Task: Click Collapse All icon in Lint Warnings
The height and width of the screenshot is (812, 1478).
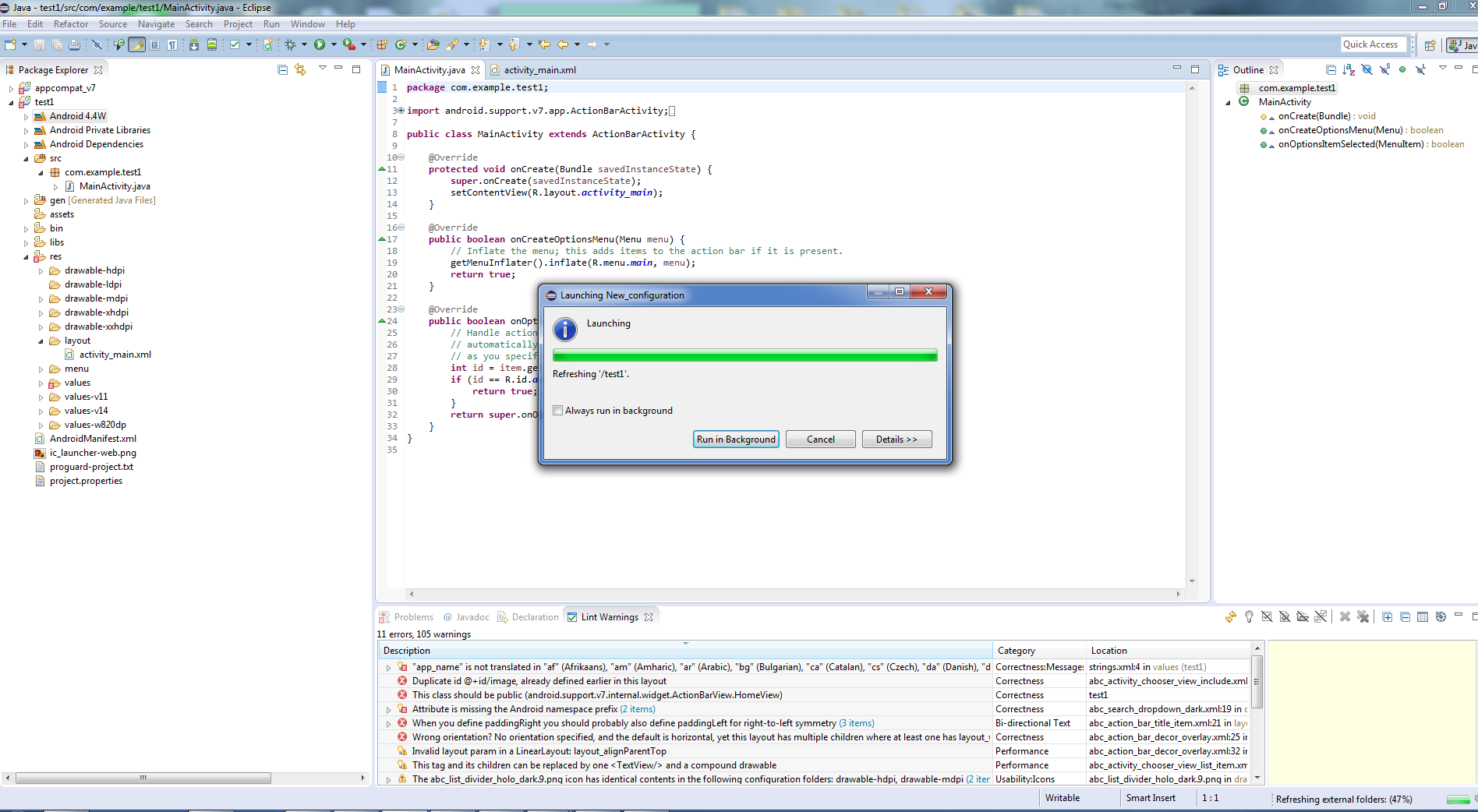Action: 1405,617
